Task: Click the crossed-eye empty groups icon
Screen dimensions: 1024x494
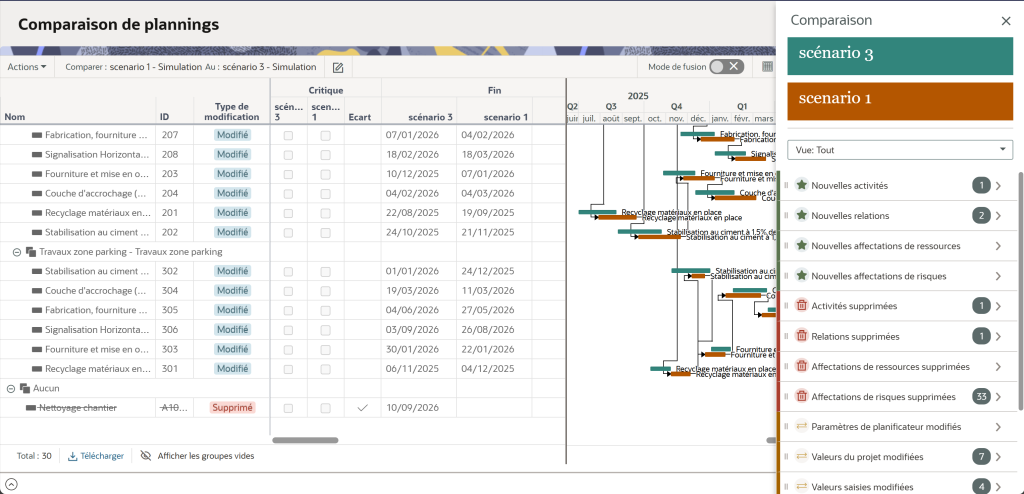Action: (x=146, y=456)
